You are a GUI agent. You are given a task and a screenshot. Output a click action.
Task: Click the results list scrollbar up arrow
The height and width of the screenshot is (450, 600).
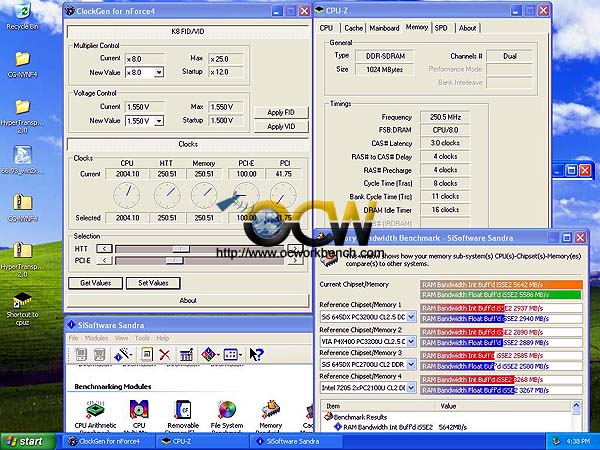(576, 406)
